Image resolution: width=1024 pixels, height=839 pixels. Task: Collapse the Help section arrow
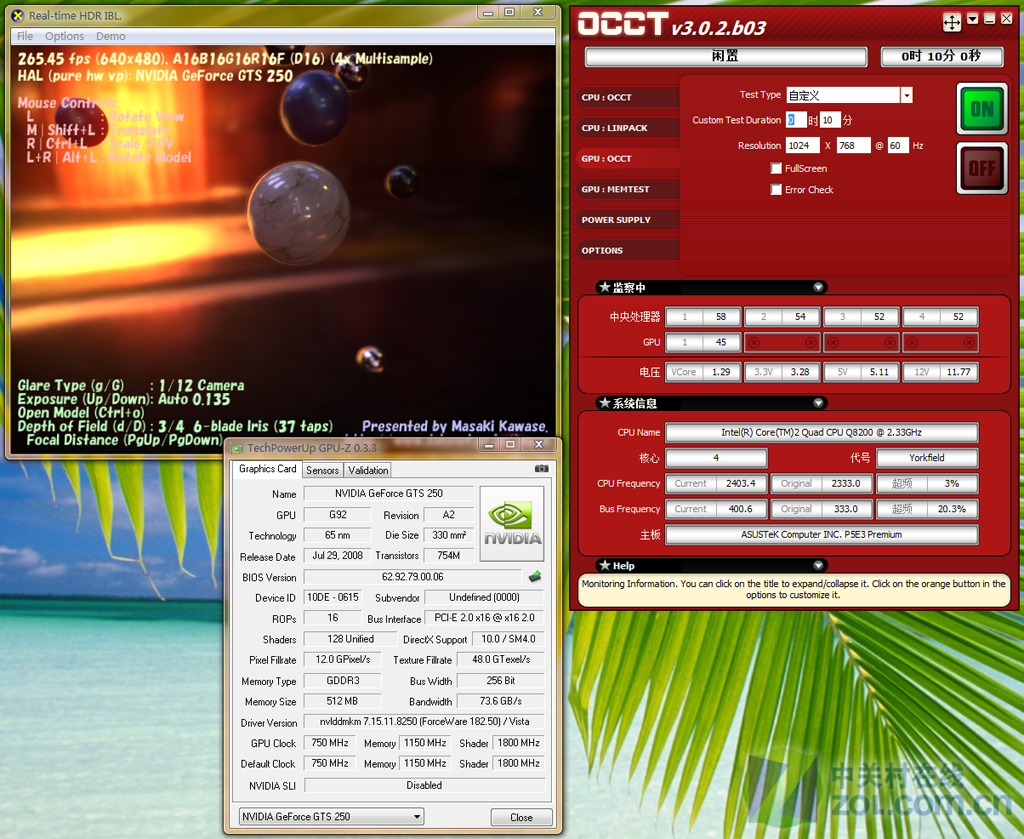coord(818,565)
